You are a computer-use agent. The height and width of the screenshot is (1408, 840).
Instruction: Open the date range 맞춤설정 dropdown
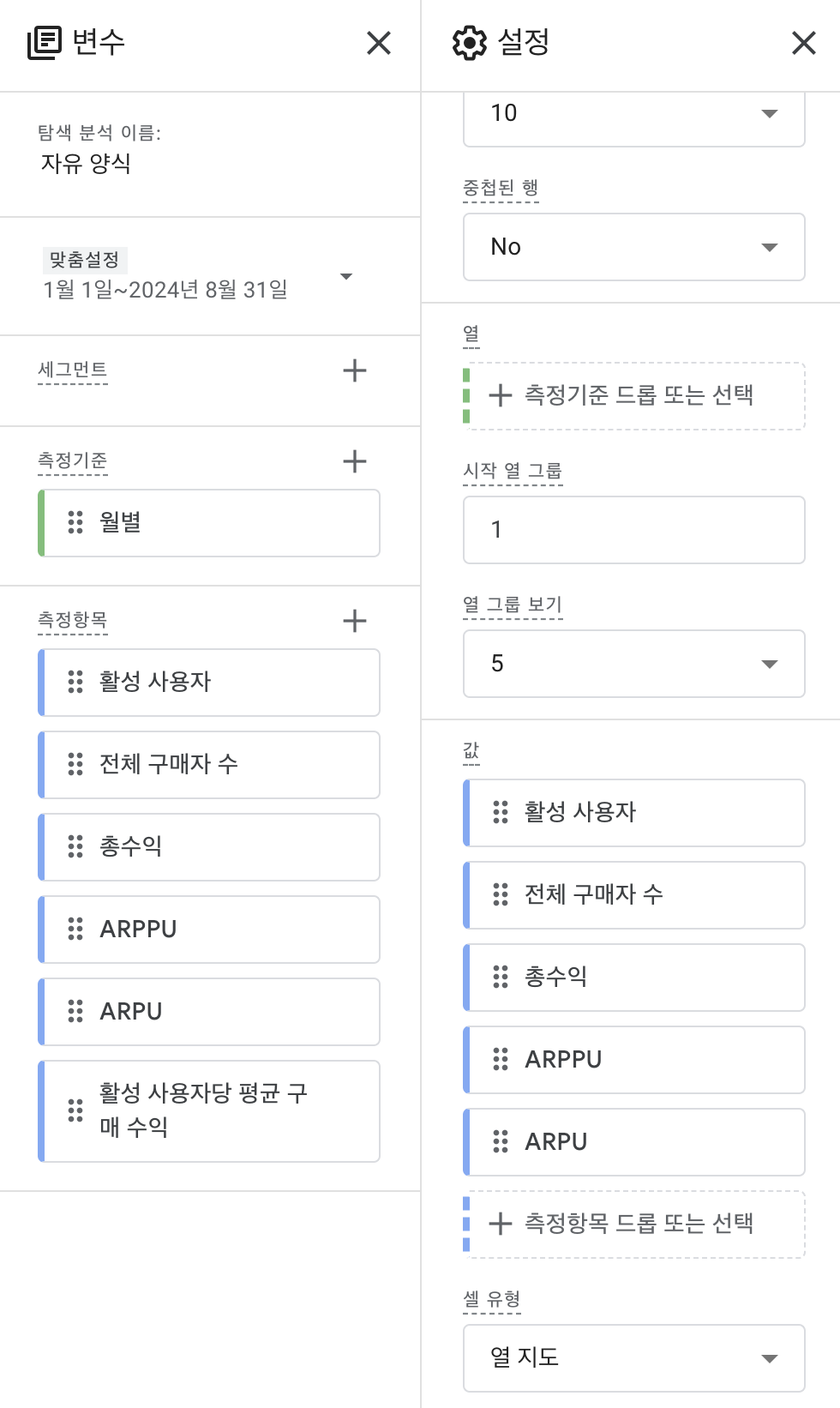tap(346, 276)
